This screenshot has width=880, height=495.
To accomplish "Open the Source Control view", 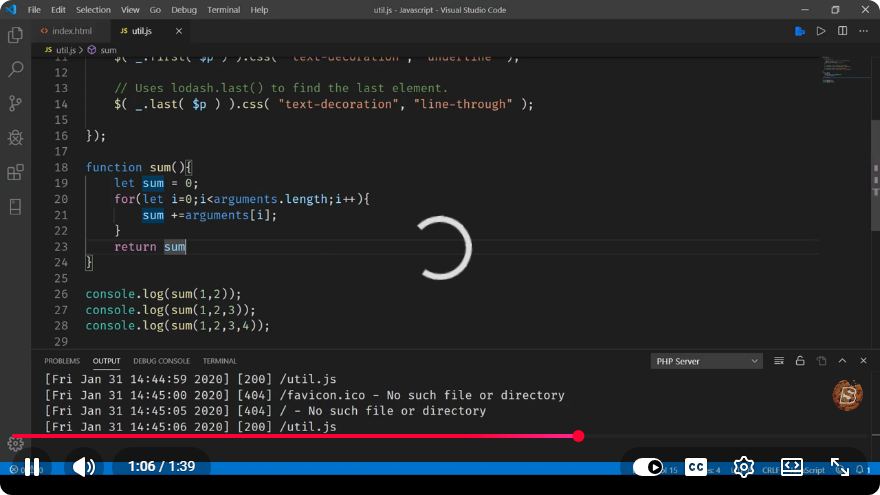I will point(15,103).
